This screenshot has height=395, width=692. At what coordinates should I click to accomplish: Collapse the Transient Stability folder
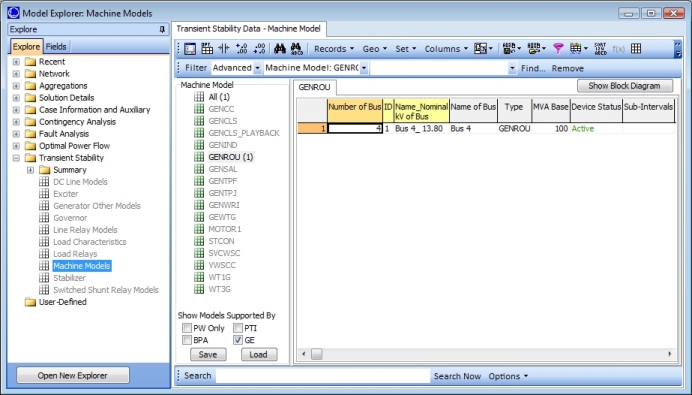(x=16, y=158)
